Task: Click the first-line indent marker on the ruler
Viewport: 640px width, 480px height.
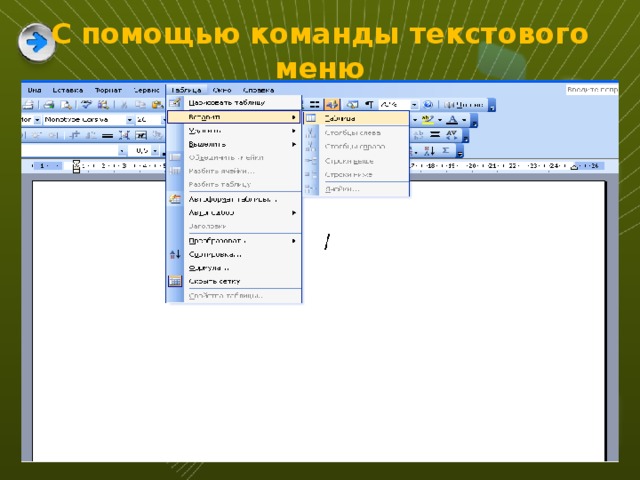Action: click(x=76, y=162)
